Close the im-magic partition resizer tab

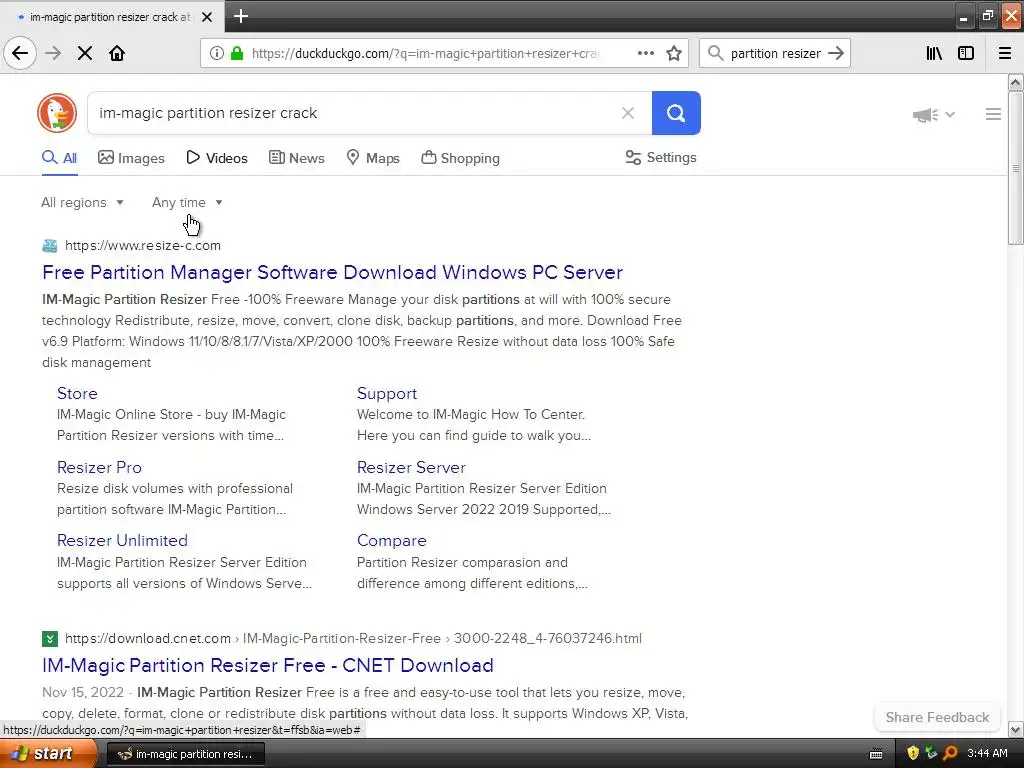207,17
